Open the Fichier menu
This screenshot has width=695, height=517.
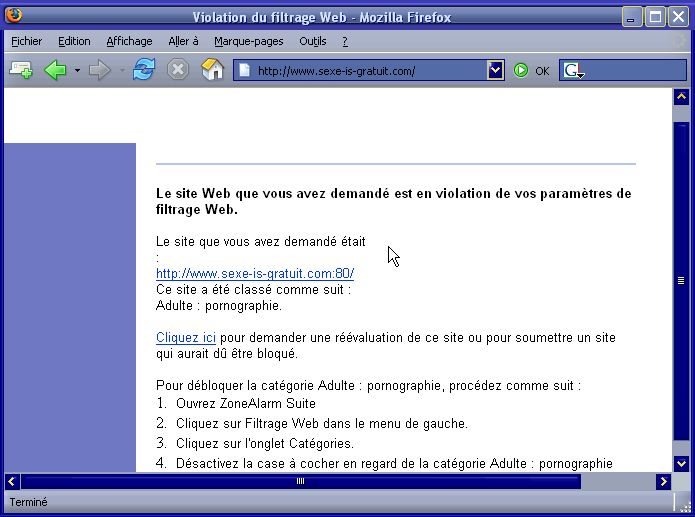27,41
